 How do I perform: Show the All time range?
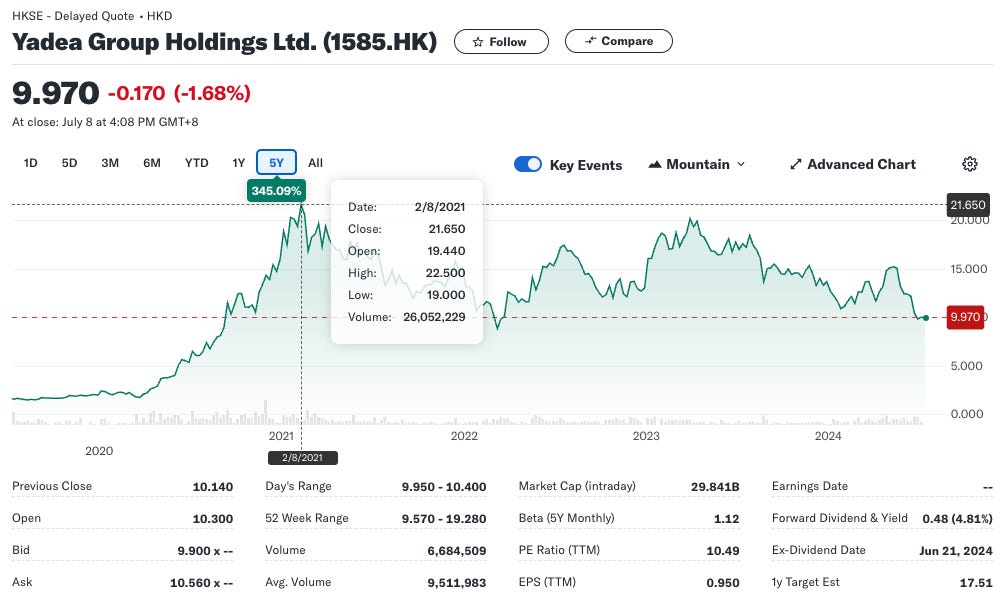(x=315, y=163)
